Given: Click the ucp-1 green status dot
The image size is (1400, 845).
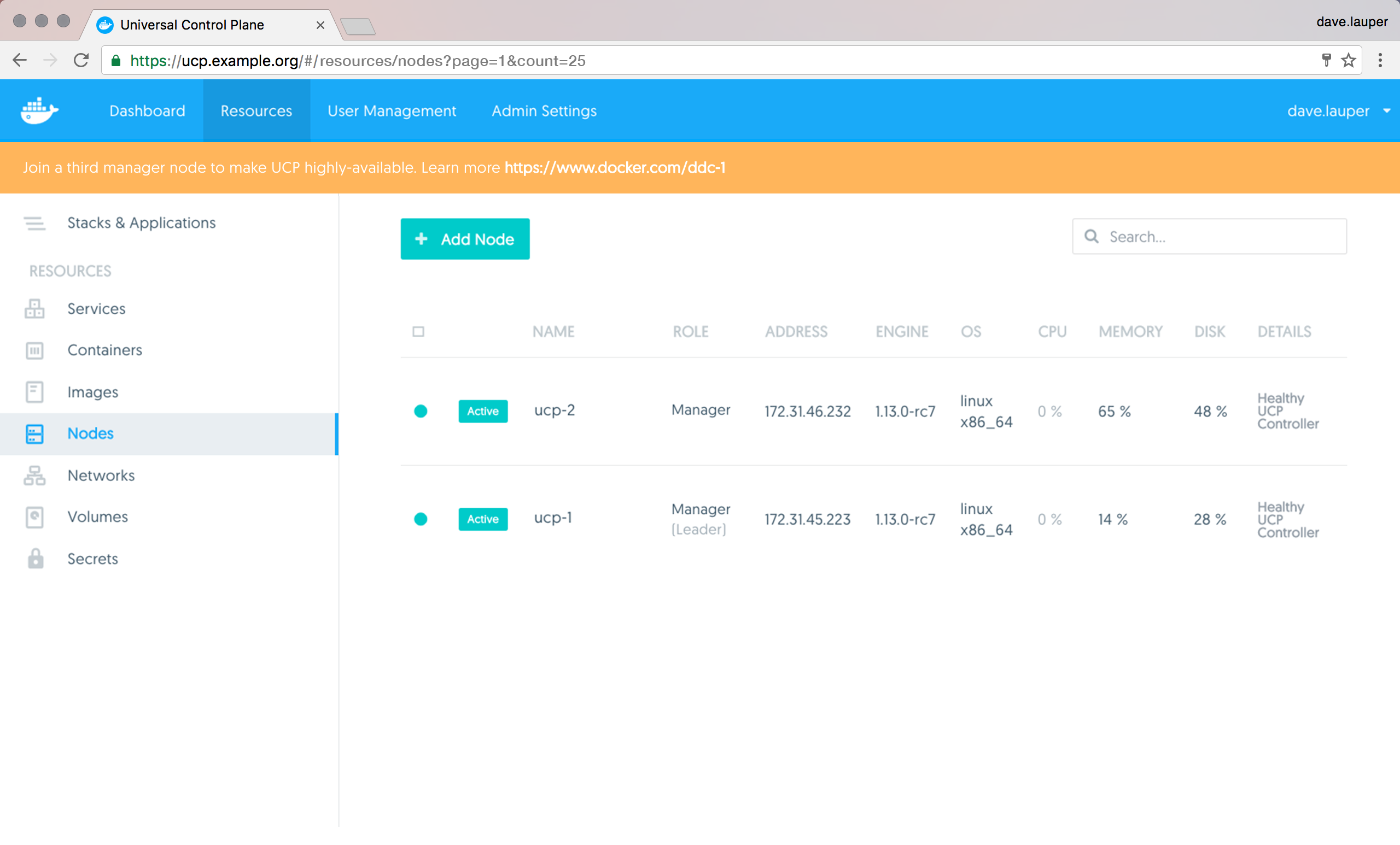Looking at the screenshot, I should tap(421, 519).
